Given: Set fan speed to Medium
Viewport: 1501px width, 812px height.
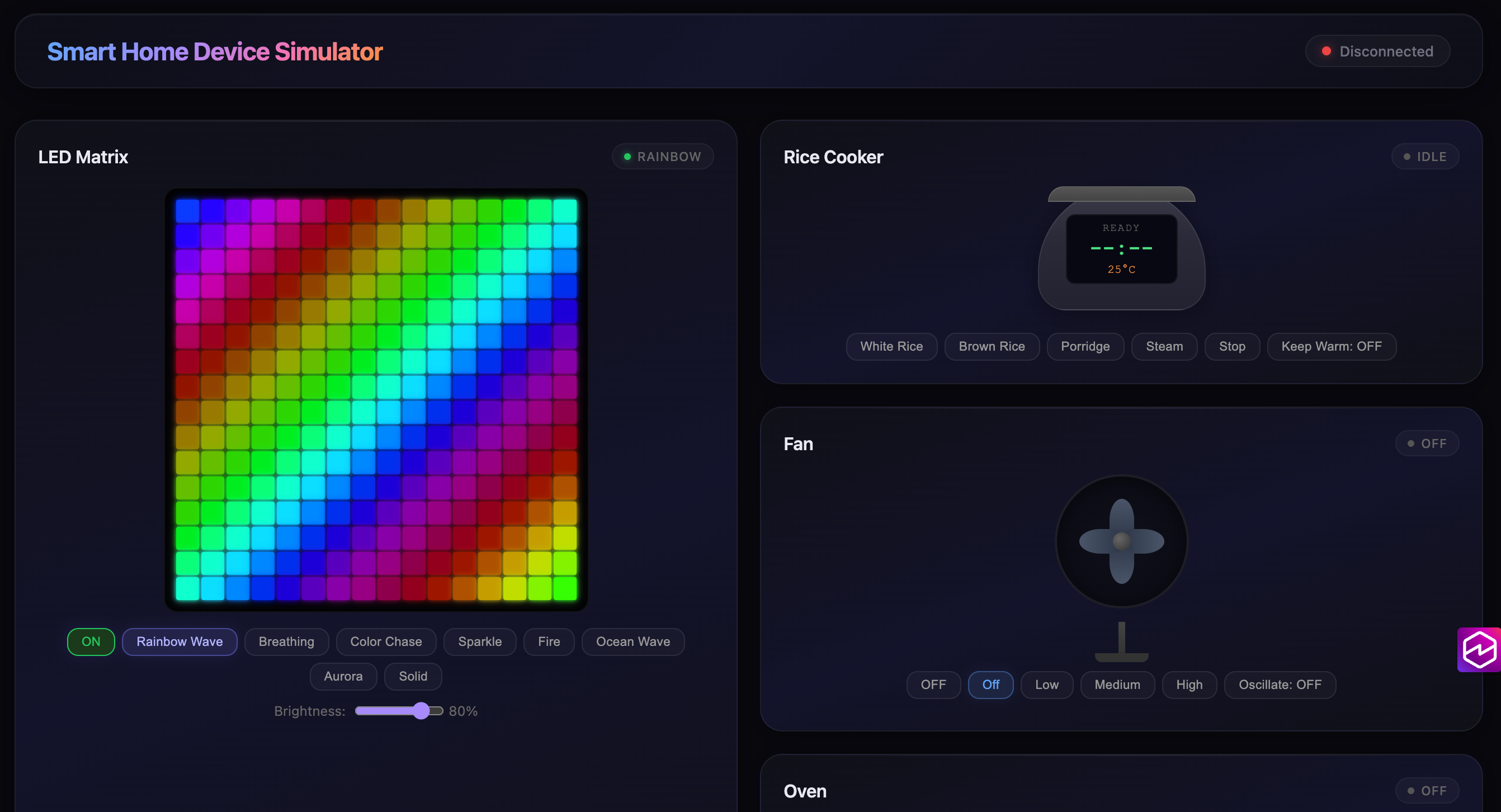Looking at the screenshot, I should (x=1117, y=684).
